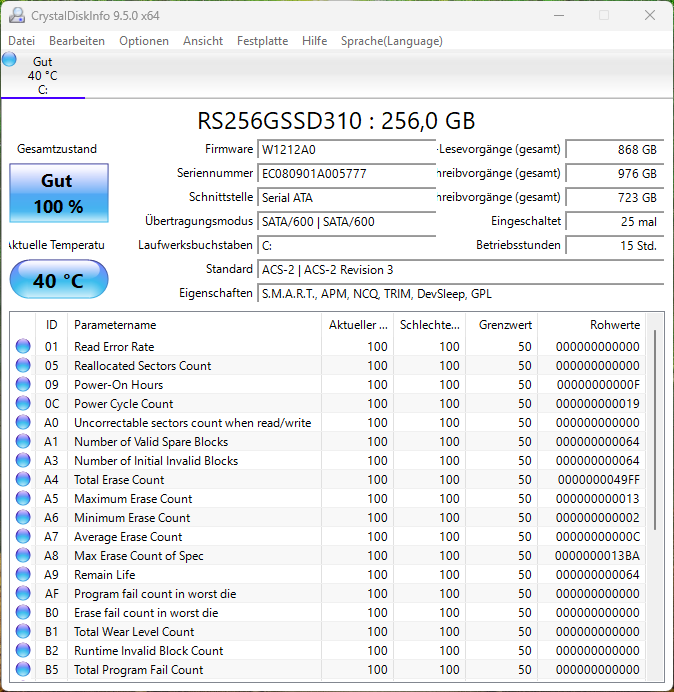This screenshot has height=692, width=674.
Task: Click the CrystalDiskInfo app icon in title bar
Action: 15,15
